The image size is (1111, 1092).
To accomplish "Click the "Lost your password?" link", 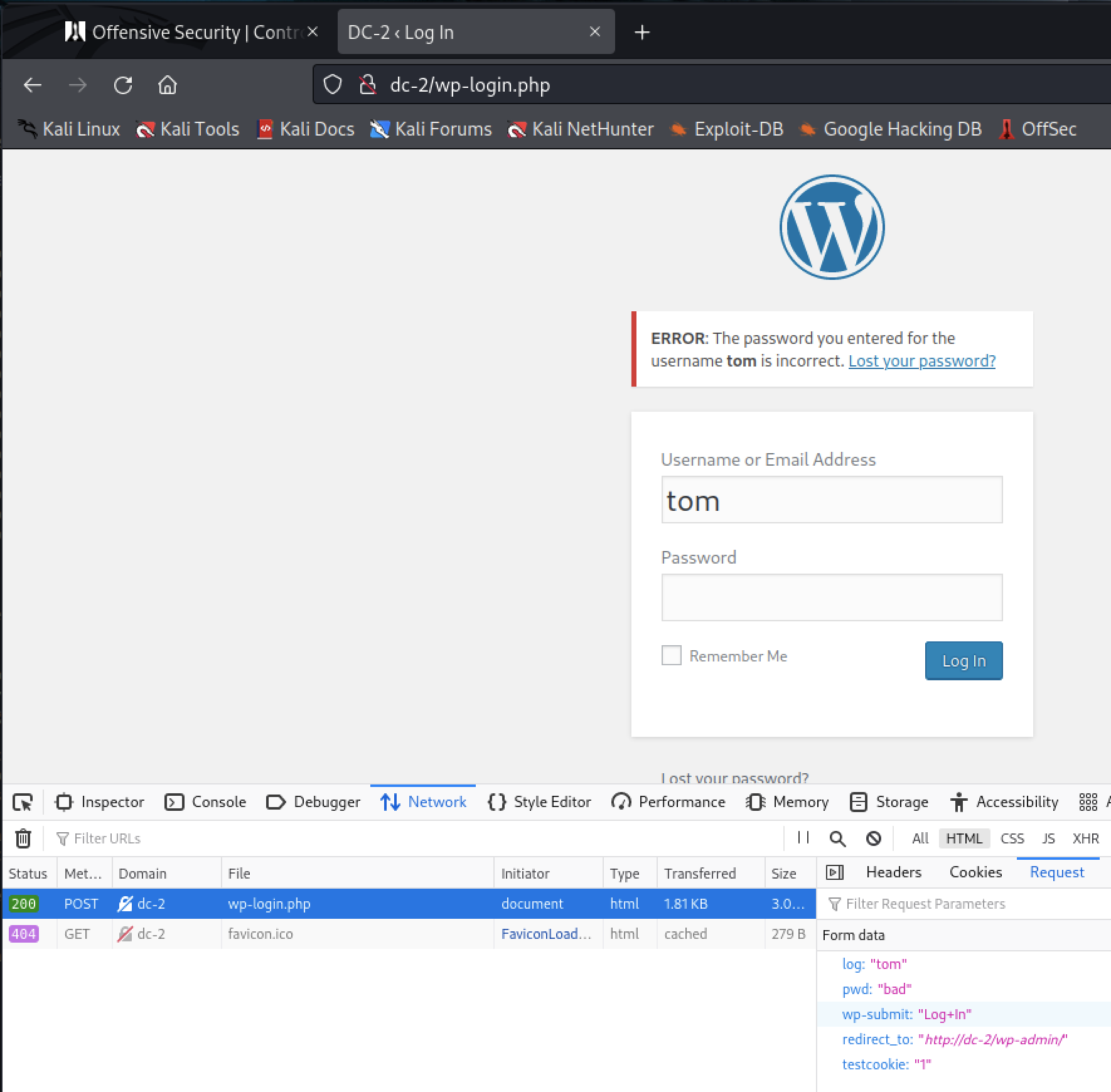I will click(921, 361).
